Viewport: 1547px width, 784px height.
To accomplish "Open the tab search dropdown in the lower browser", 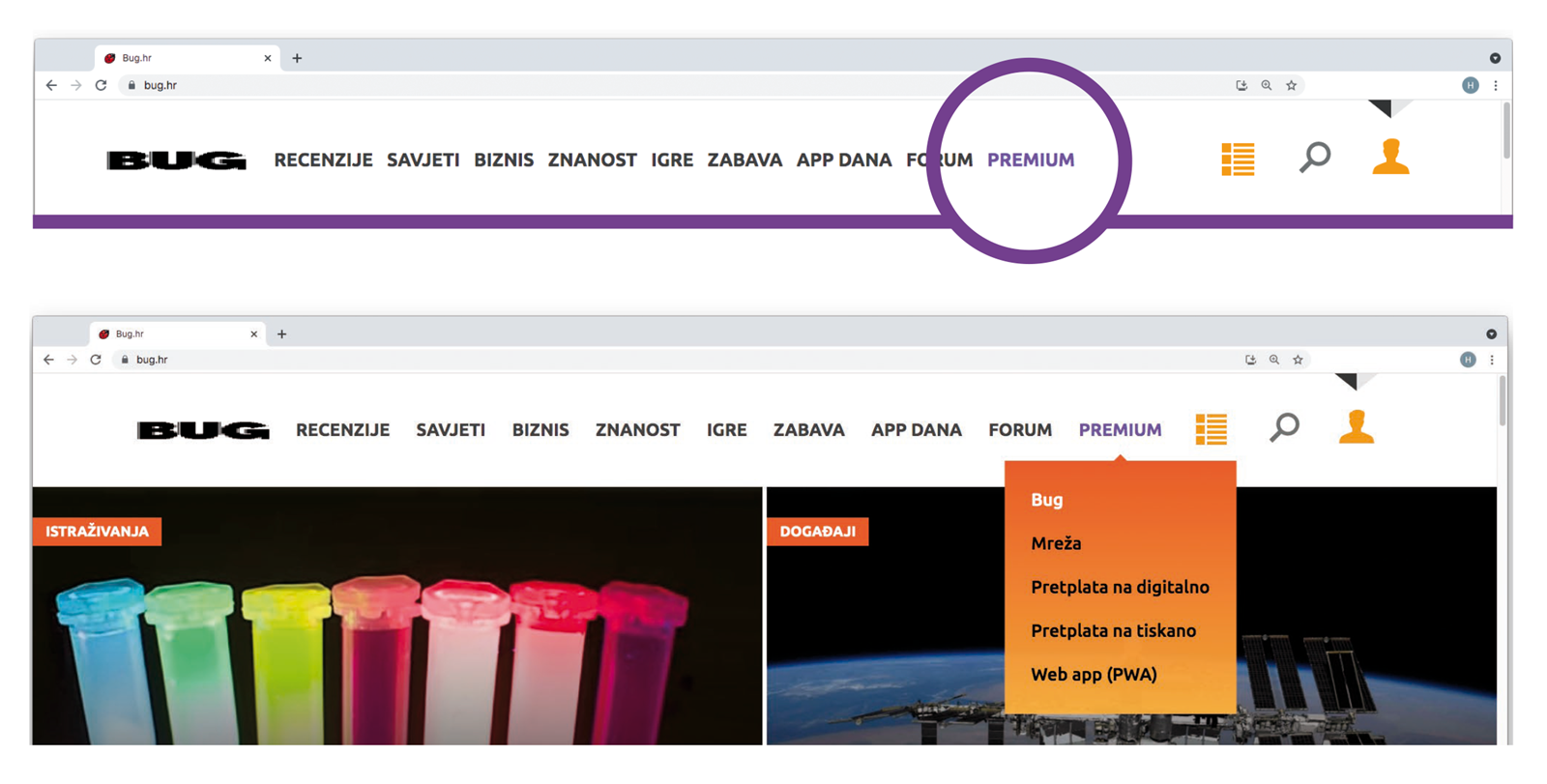I will point(1492,334).
